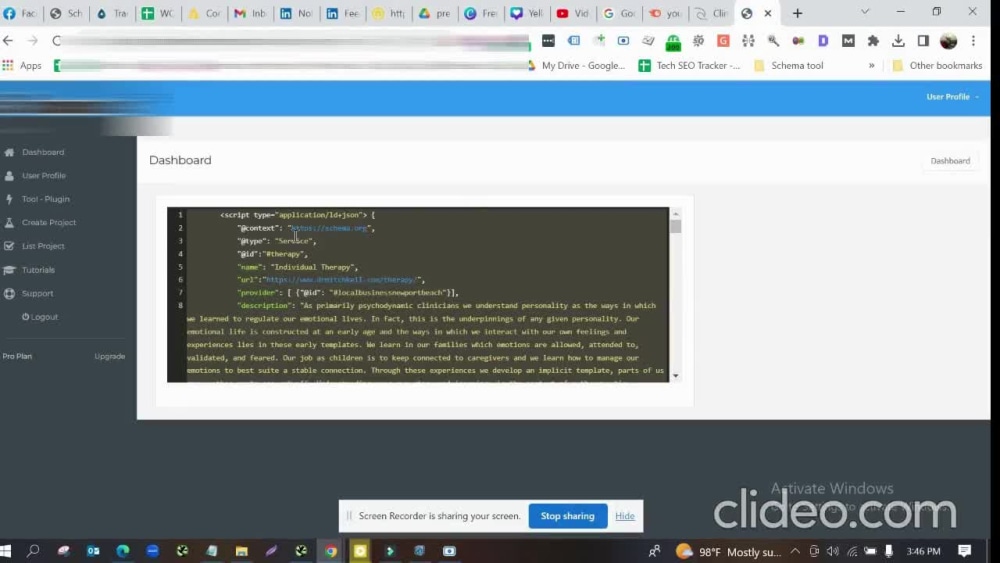Click the Upgrade plan link
Viewport: 1000px width, 563px height.
(x=110, y=356)
